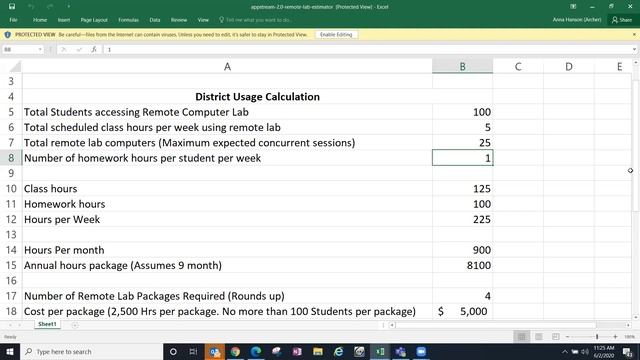Viewport: 640px width, 360px height.
Task: Add a new sheet with plus icon
Action: tap(75, 325)
